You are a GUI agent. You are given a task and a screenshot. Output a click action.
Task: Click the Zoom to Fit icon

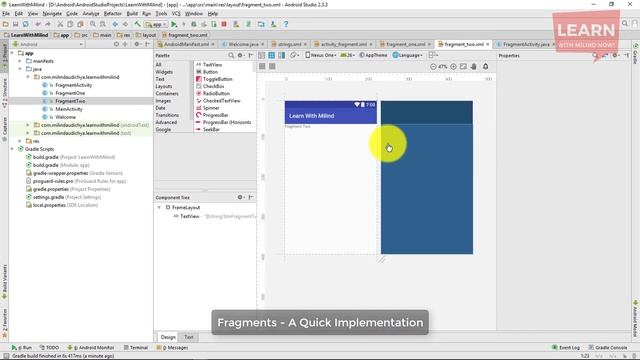(463, 67)
